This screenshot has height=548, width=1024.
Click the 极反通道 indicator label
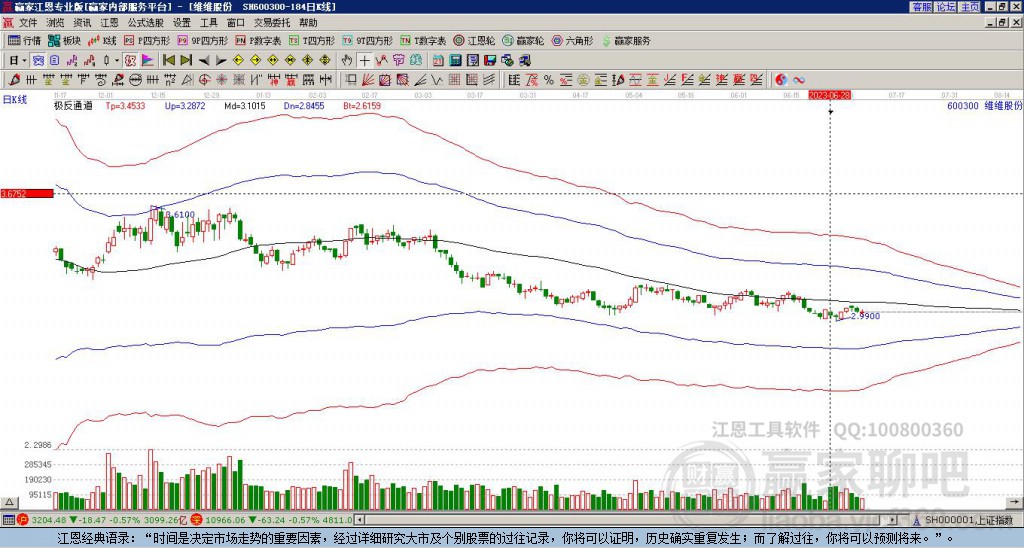[73, 105]
